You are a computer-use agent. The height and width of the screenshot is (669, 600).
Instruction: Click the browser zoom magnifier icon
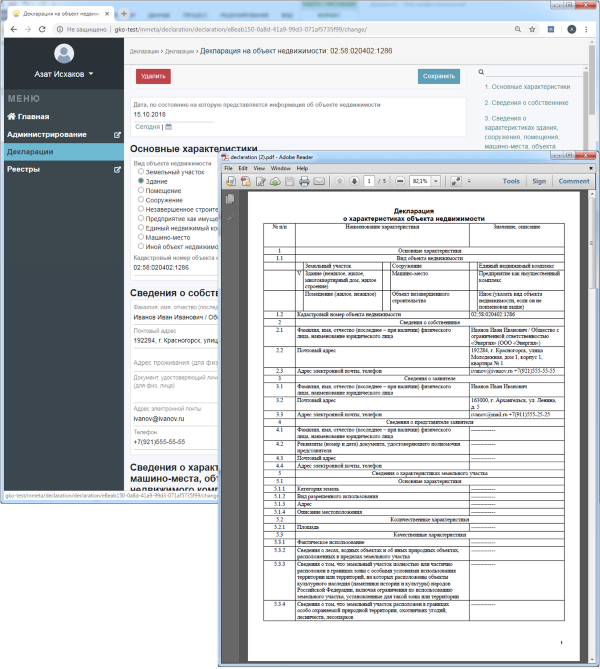coord(518,29)
